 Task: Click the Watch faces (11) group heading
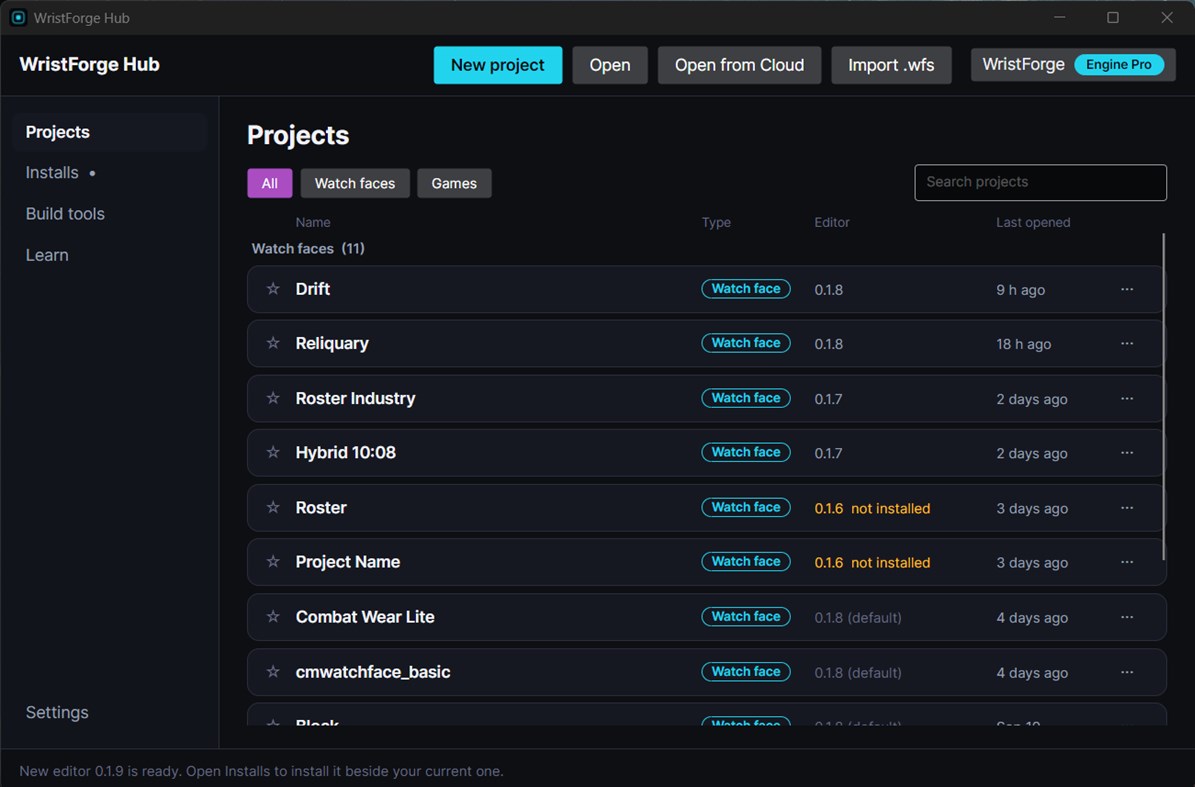tap(308, 248)
